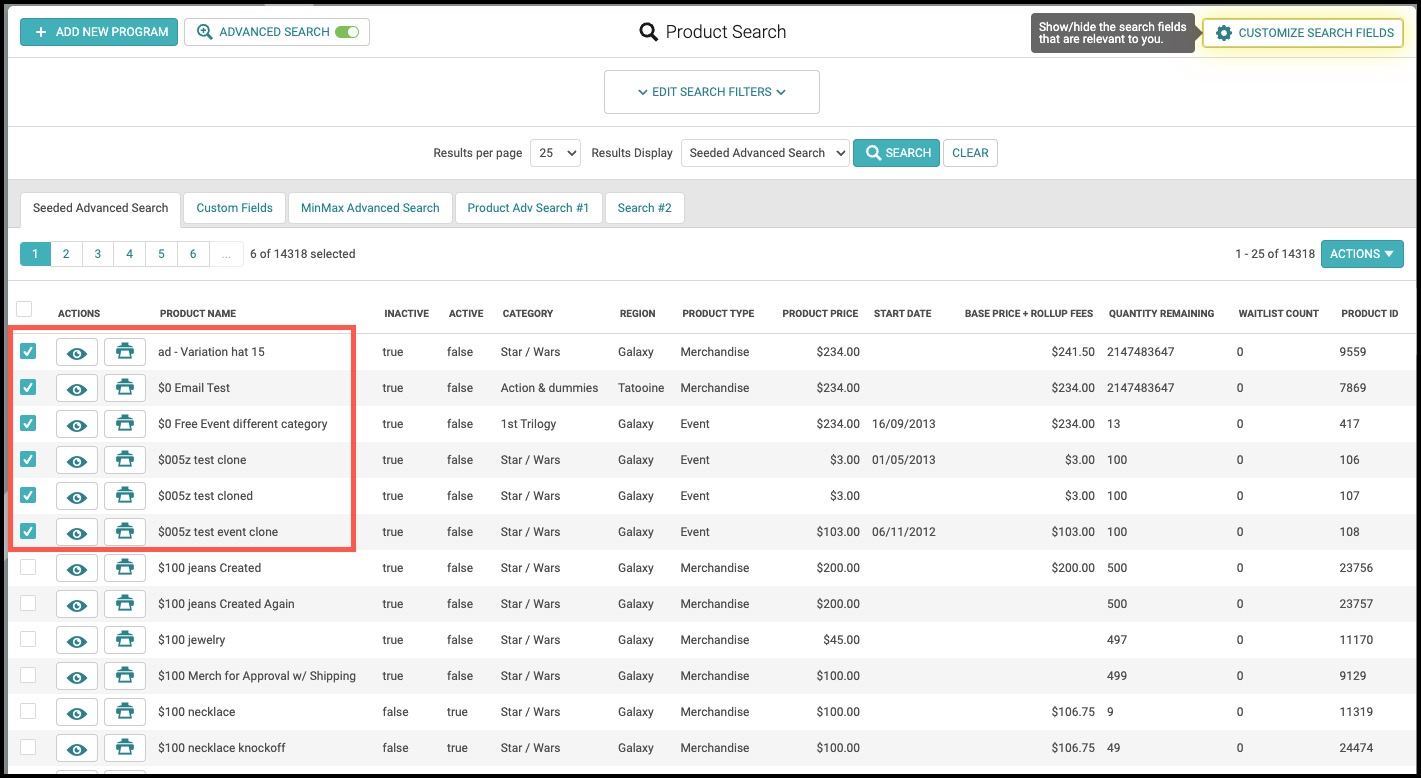
Task: Go to results page 2
Action: click(x=66, y=254)
